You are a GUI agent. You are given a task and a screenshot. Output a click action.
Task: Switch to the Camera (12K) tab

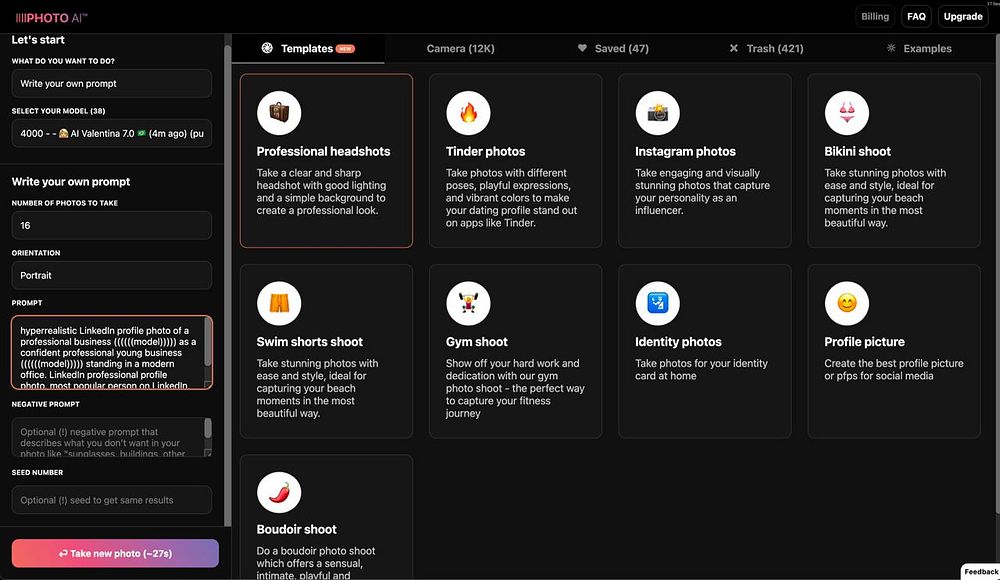click(460, 48)
